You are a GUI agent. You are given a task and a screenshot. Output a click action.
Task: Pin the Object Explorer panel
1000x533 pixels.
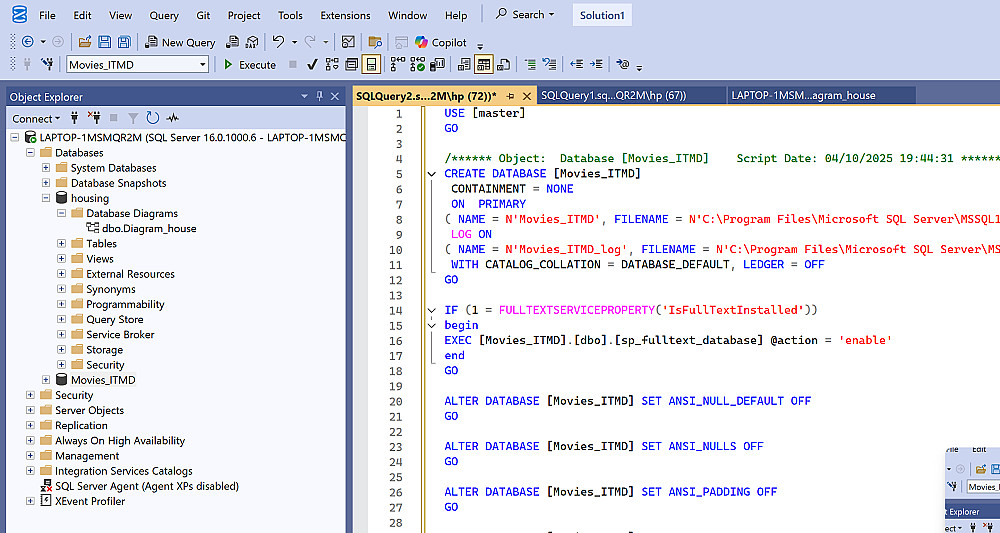click(320, 96)
